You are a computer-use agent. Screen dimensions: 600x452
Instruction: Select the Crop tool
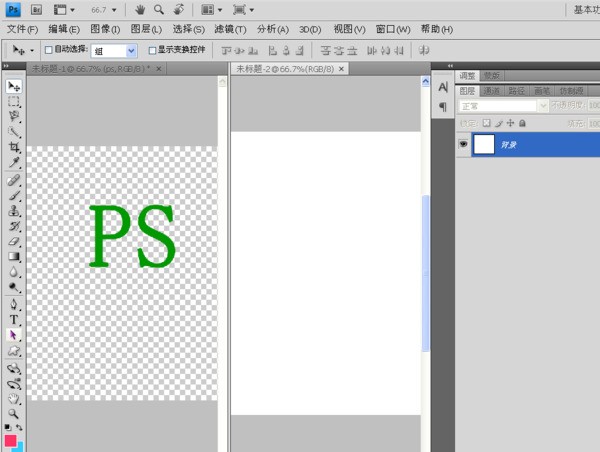tap(14, 147)
